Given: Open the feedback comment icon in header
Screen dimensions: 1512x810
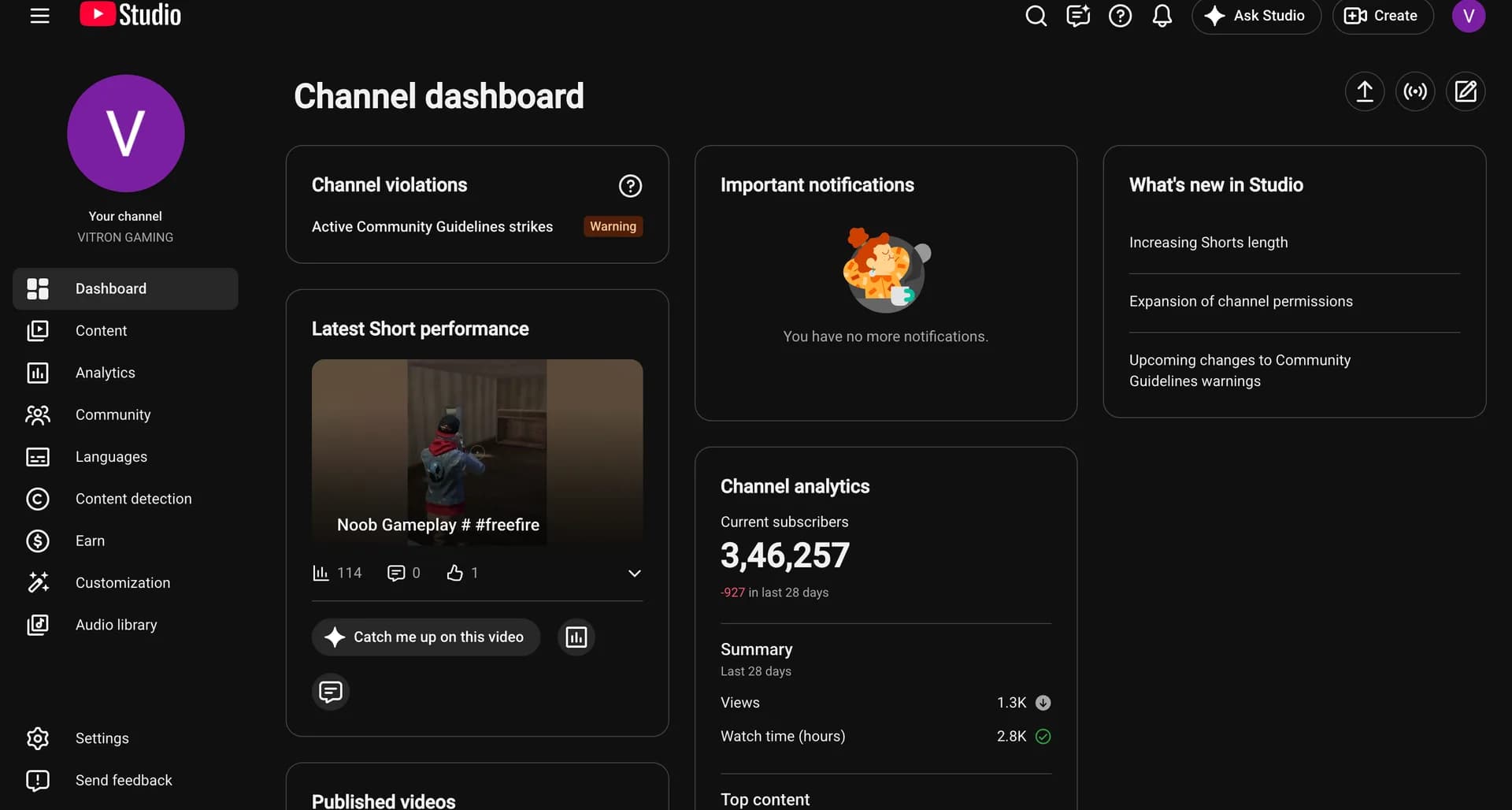Looking at the screenshot, I should point(1078,16).
